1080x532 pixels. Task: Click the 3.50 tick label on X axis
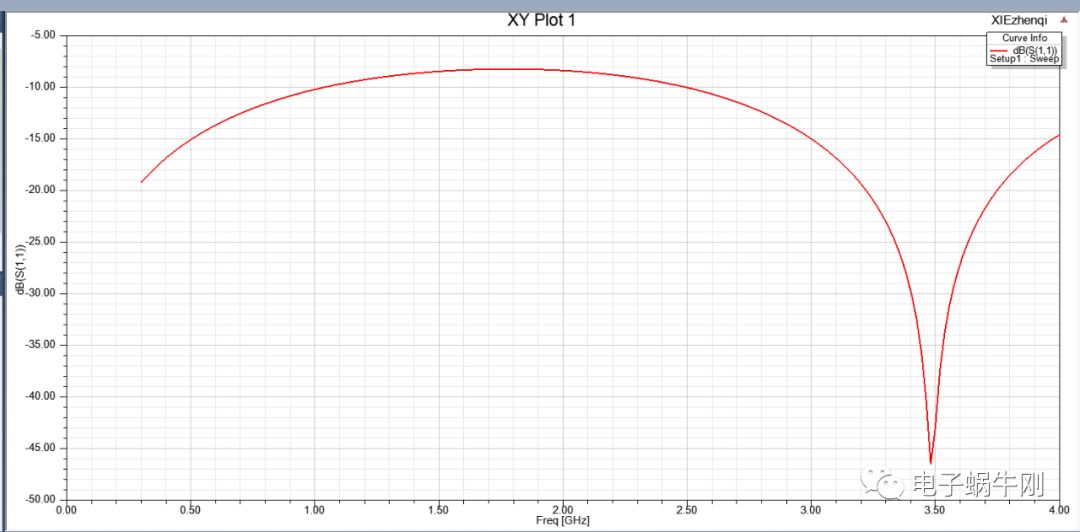click(934, 510)
